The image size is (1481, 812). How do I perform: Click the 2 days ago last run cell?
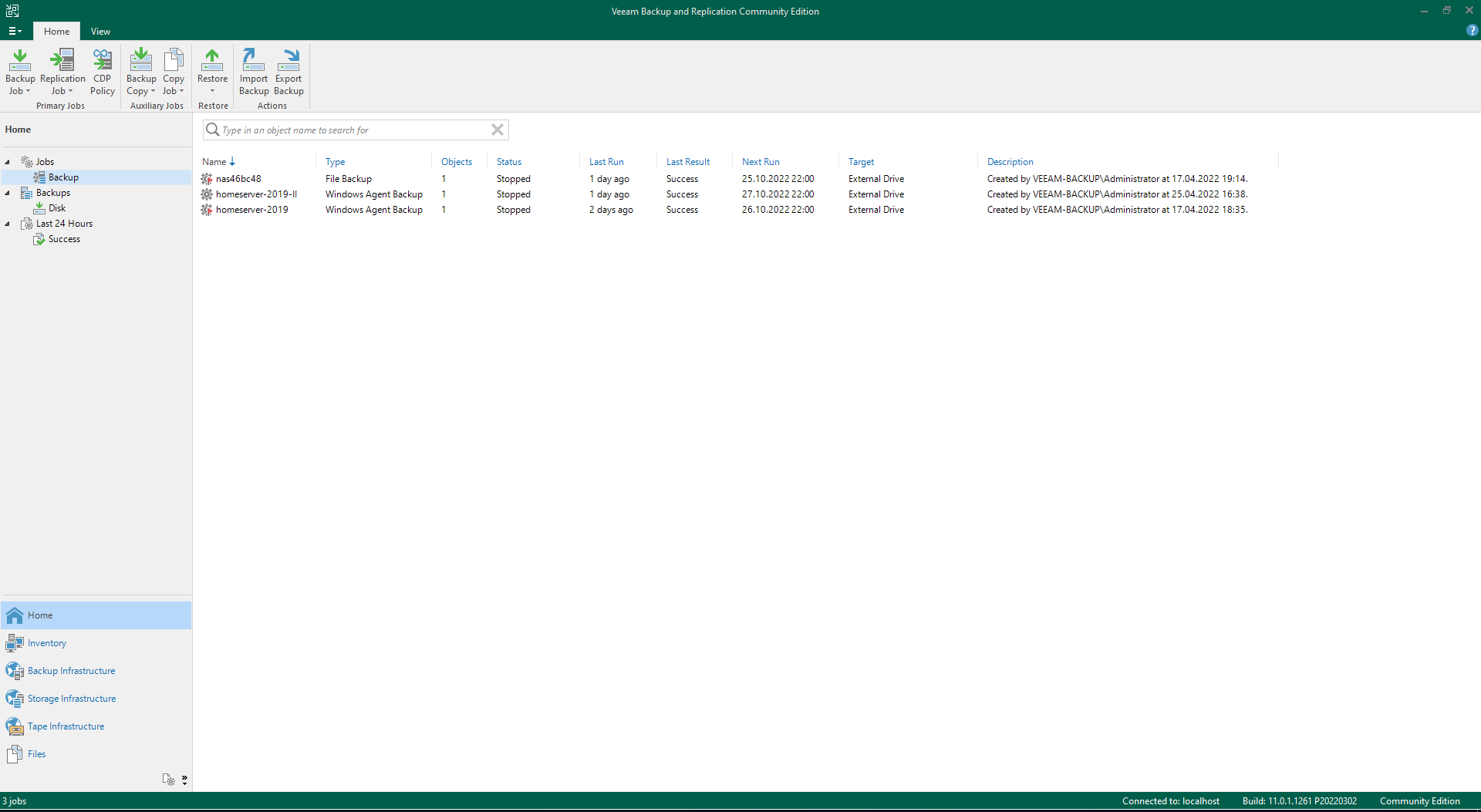611,210
